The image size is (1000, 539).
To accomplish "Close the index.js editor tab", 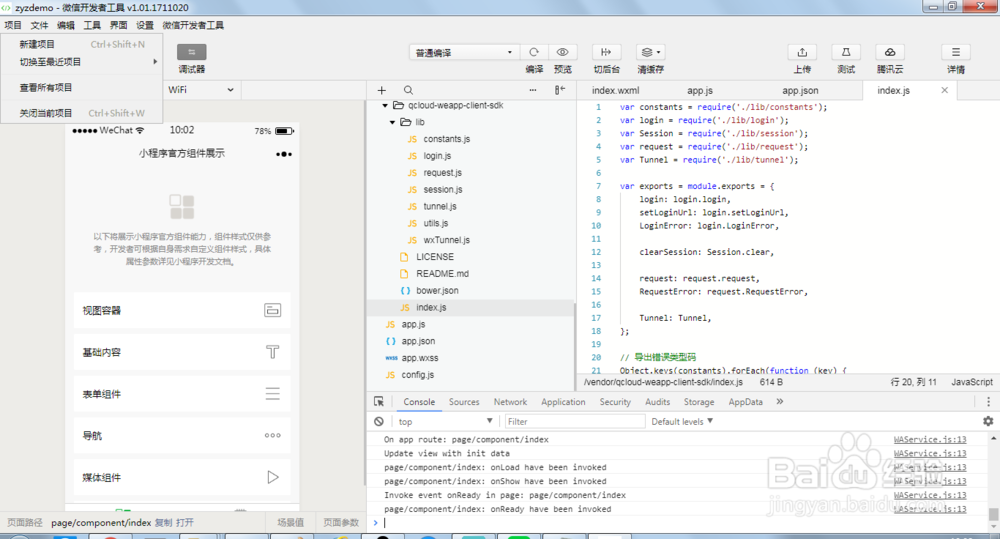I will click(945, 91).
